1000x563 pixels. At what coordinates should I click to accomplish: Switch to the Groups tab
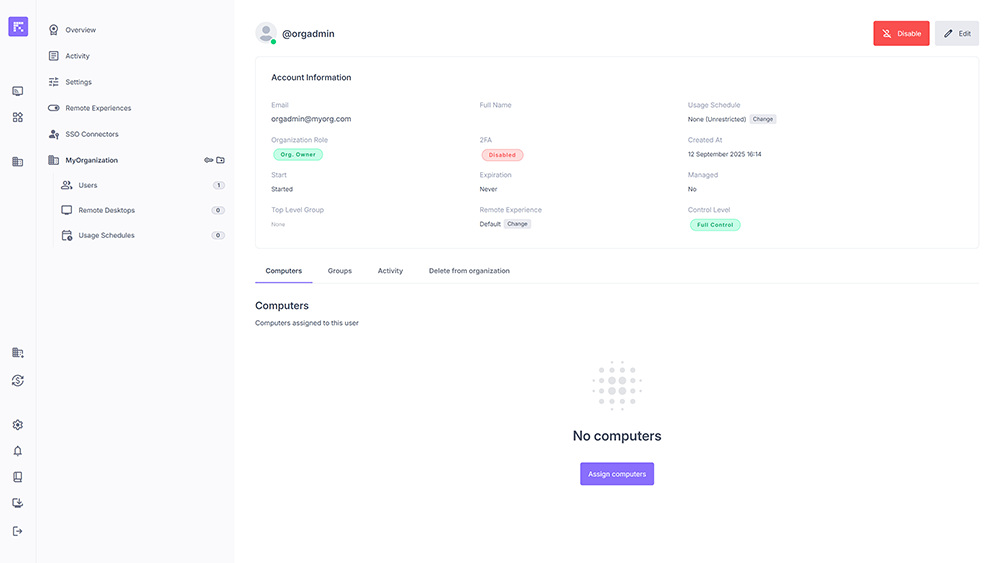340,271
